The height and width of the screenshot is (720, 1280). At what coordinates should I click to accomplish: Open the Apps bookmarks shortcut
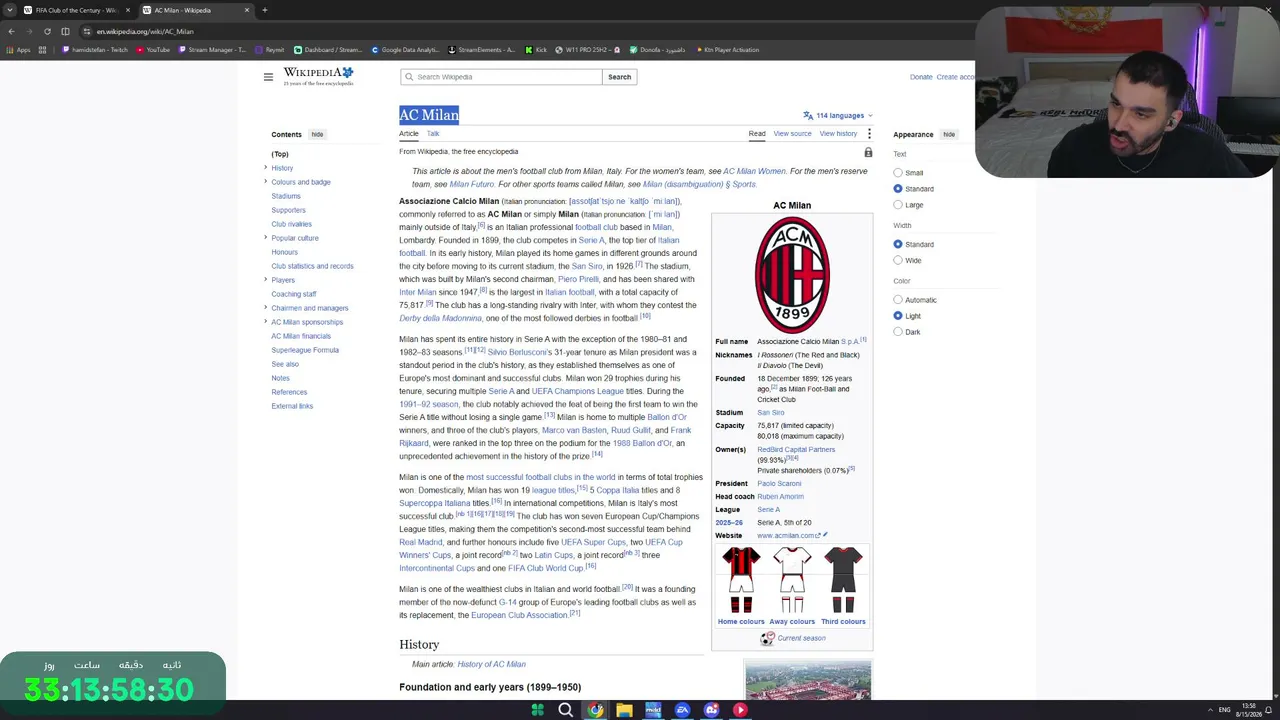click(x=19, y=50)
